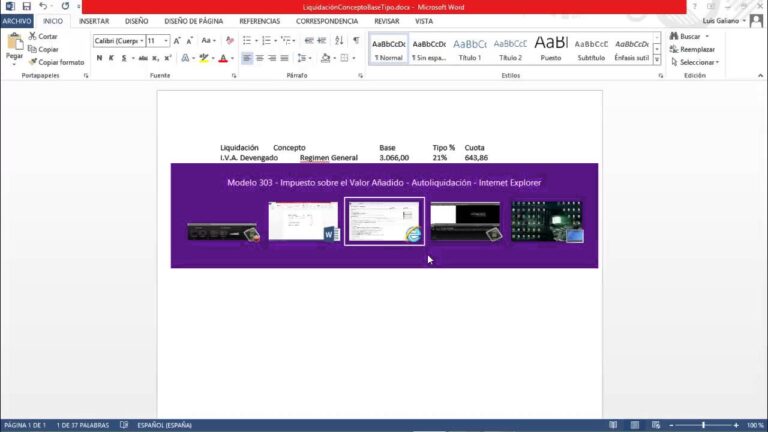The height and width of the screenshot is (432, 768).
Task: Open the REFERENCIAS tab
Action: point(260,21)
